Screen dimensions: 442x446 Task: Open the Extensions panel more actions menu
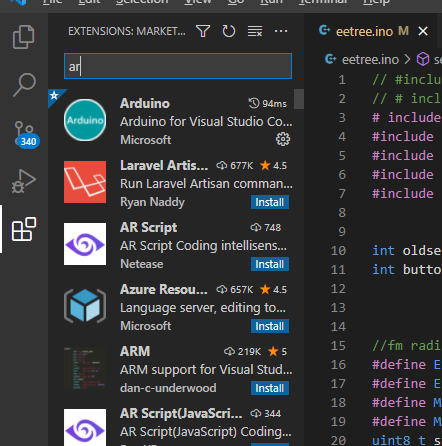point(281,31)
